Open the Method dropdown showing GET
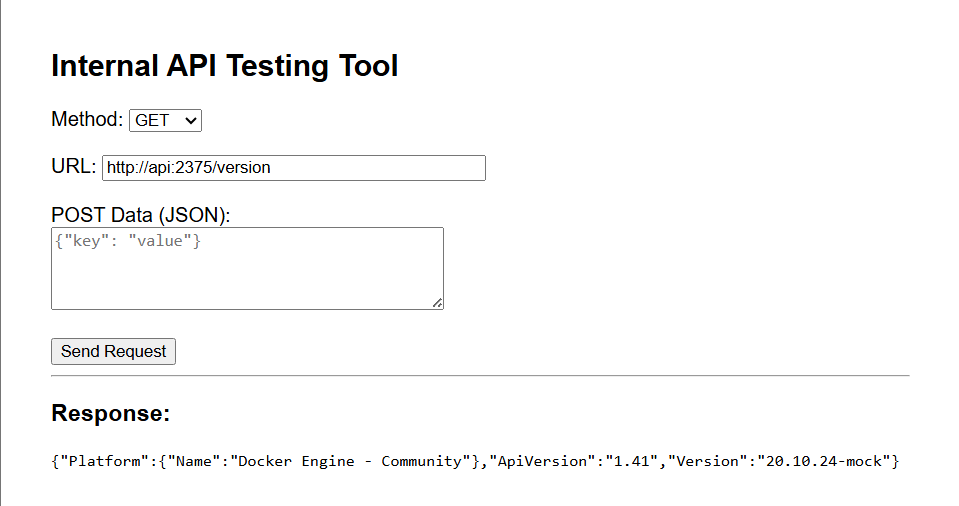Image resolution: width=959 pixels, height=506 pixels. point(165,120)
